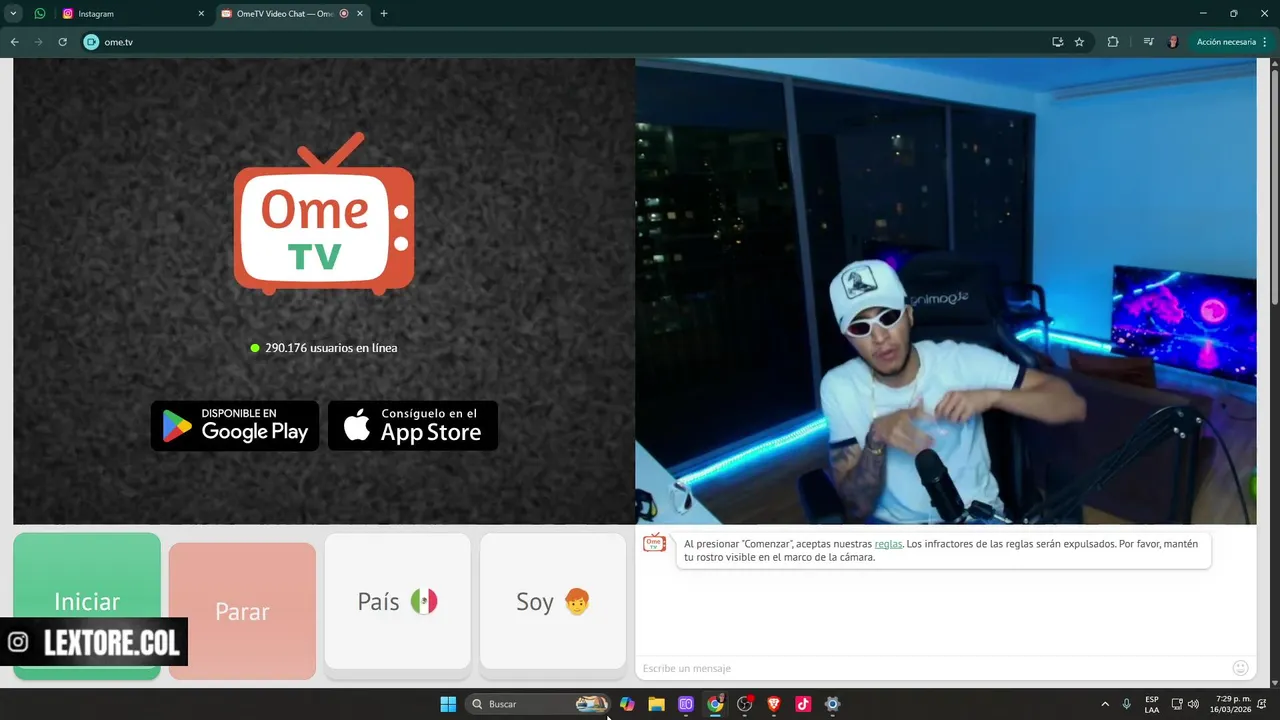Install app icon in address bar
Image resolution: width=1280 pixels, height=720 pixels.
[1057, 42]
